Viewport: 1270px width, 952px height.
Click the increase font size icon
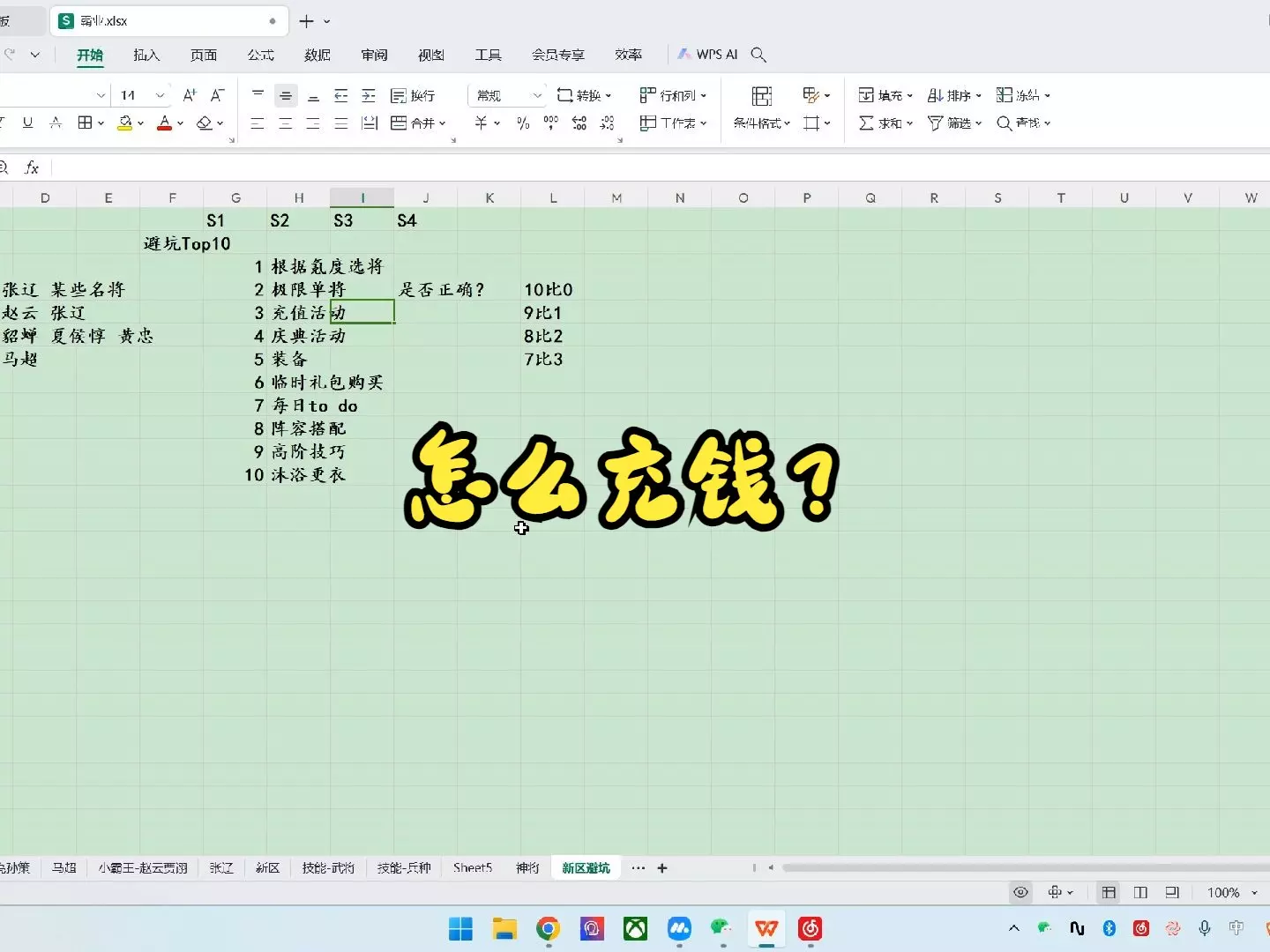click(x=190, y=95)
